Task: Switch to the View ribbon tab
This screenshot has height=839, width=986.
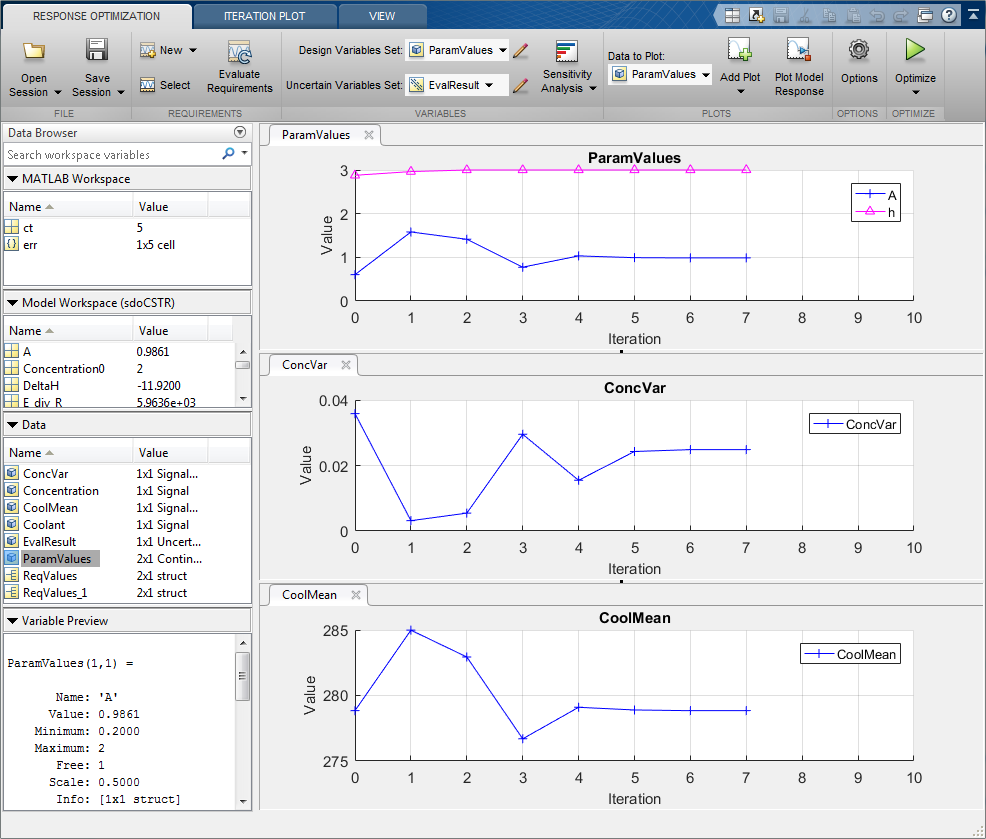Action: coord(381,16)
